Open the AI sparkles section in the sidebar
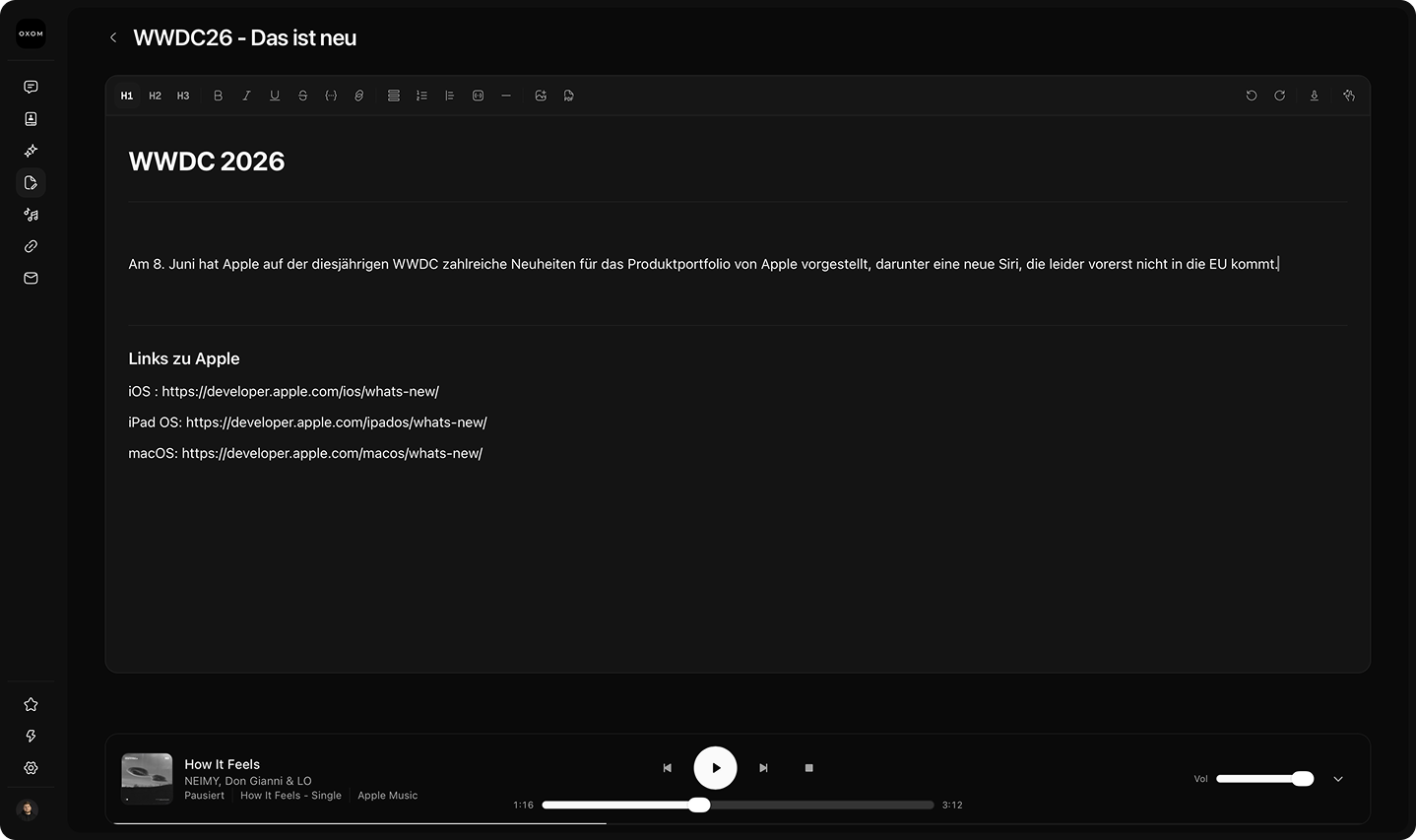Image resolution: width=1416 pixels, height=840 pixels. pos(32,151)
